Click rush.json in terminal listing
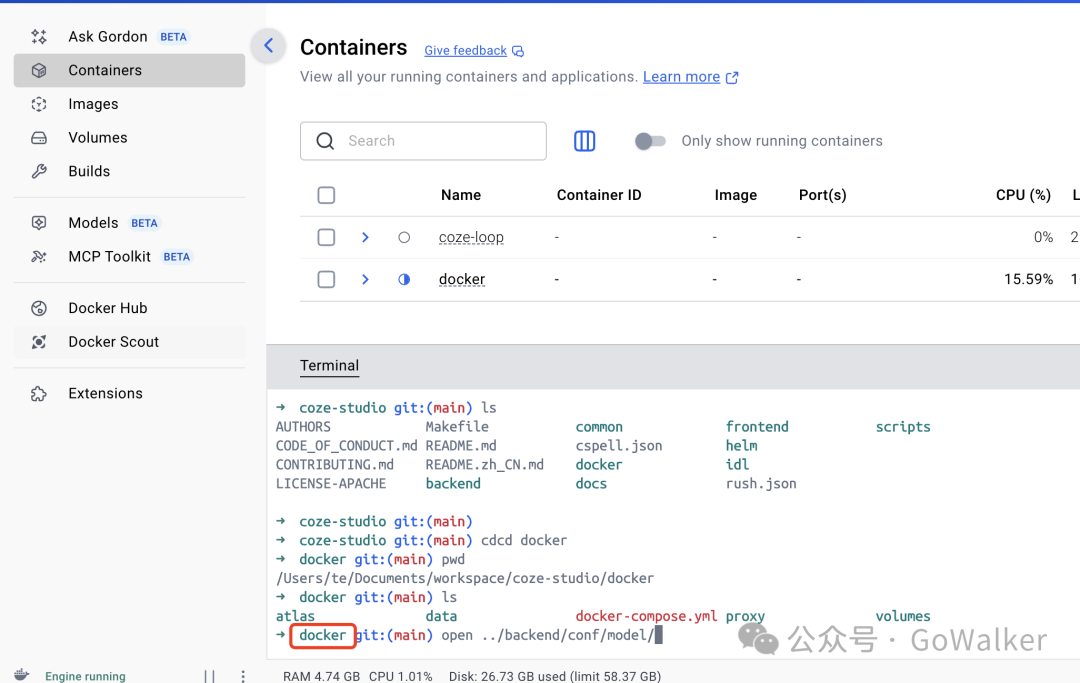Screen dimensions: 1080x683 (761, 484)
